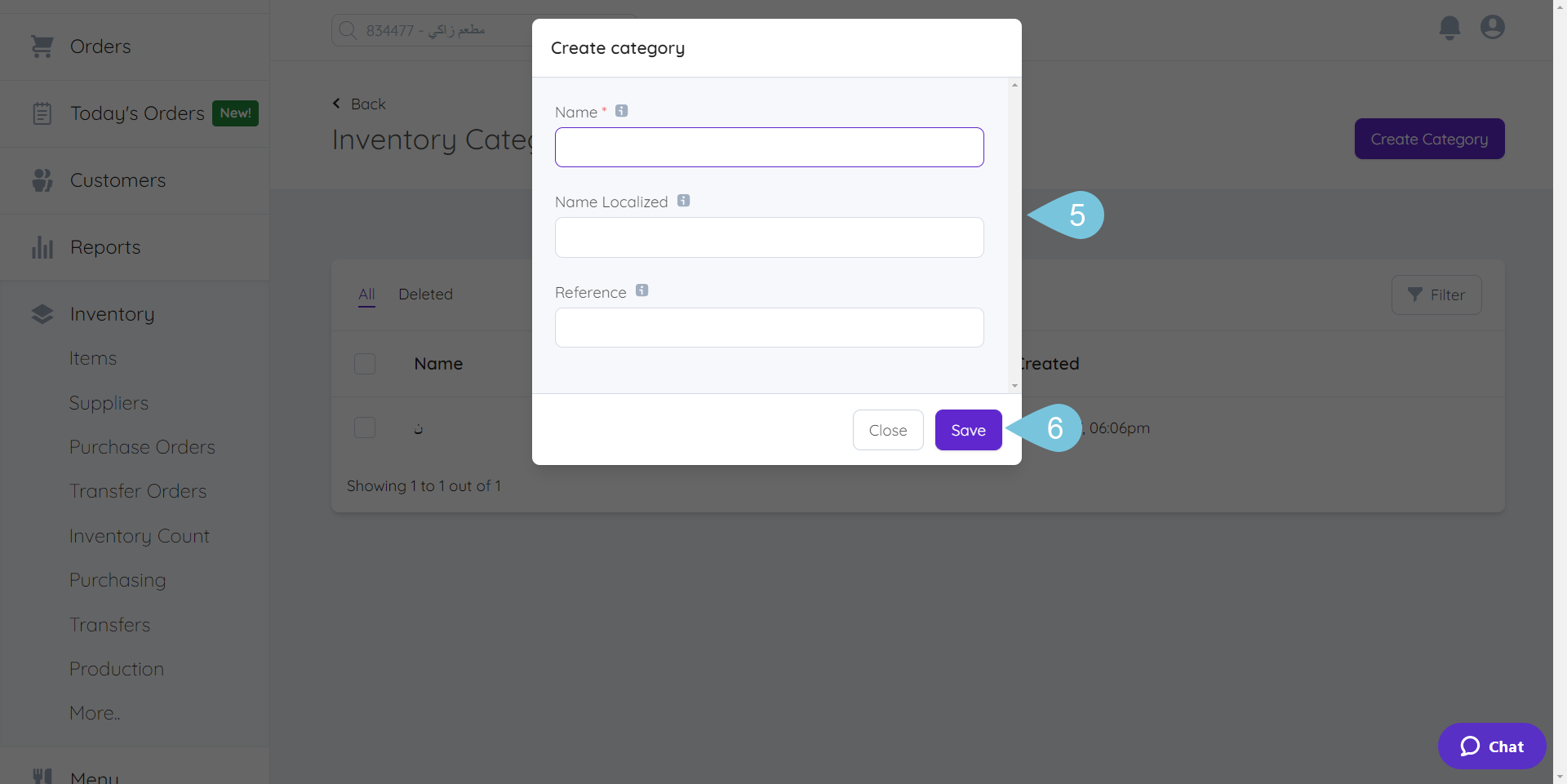Open Reports via the bar chart icon
Viewport: 1567px width, 784px height.
42,246
